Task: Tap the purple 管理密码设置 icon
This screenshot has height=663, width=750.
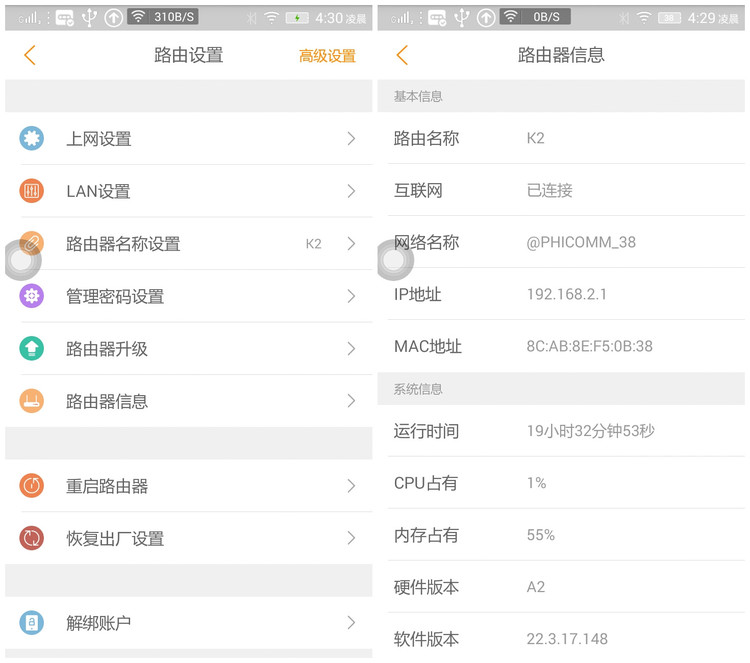Action: point(32,296)
